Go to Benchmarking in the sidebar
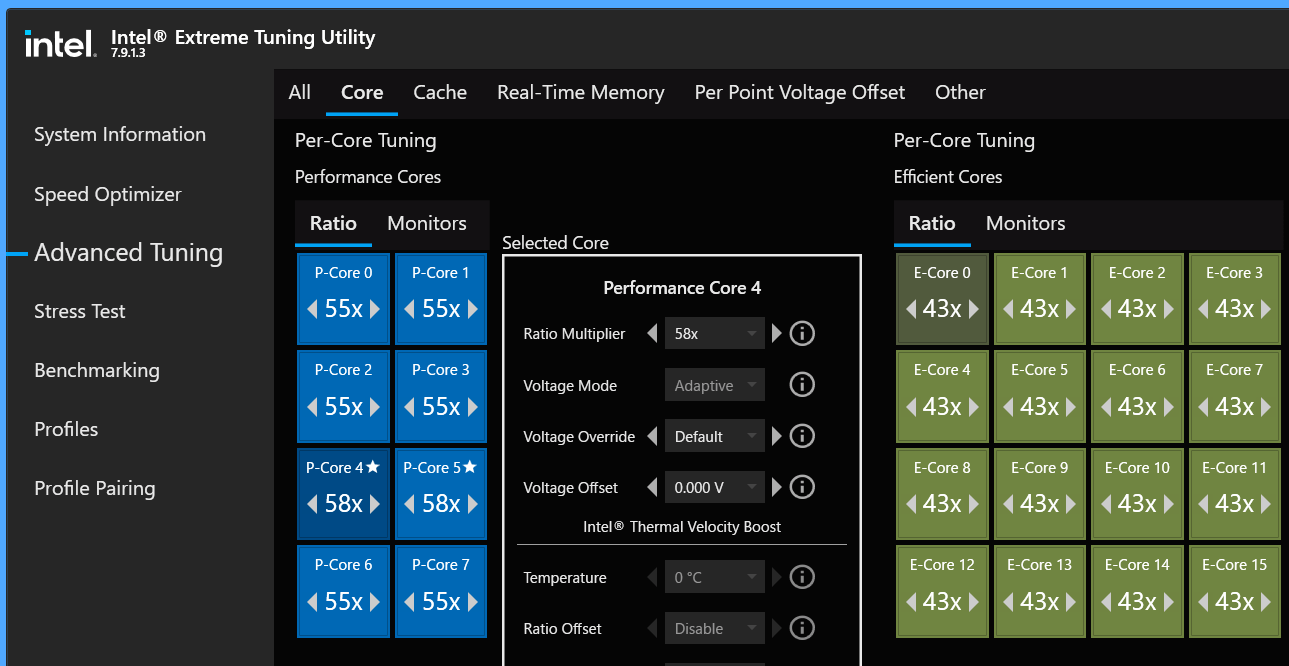The width and height of the screenshot is (1289, 666). click(x=97, y=370)
